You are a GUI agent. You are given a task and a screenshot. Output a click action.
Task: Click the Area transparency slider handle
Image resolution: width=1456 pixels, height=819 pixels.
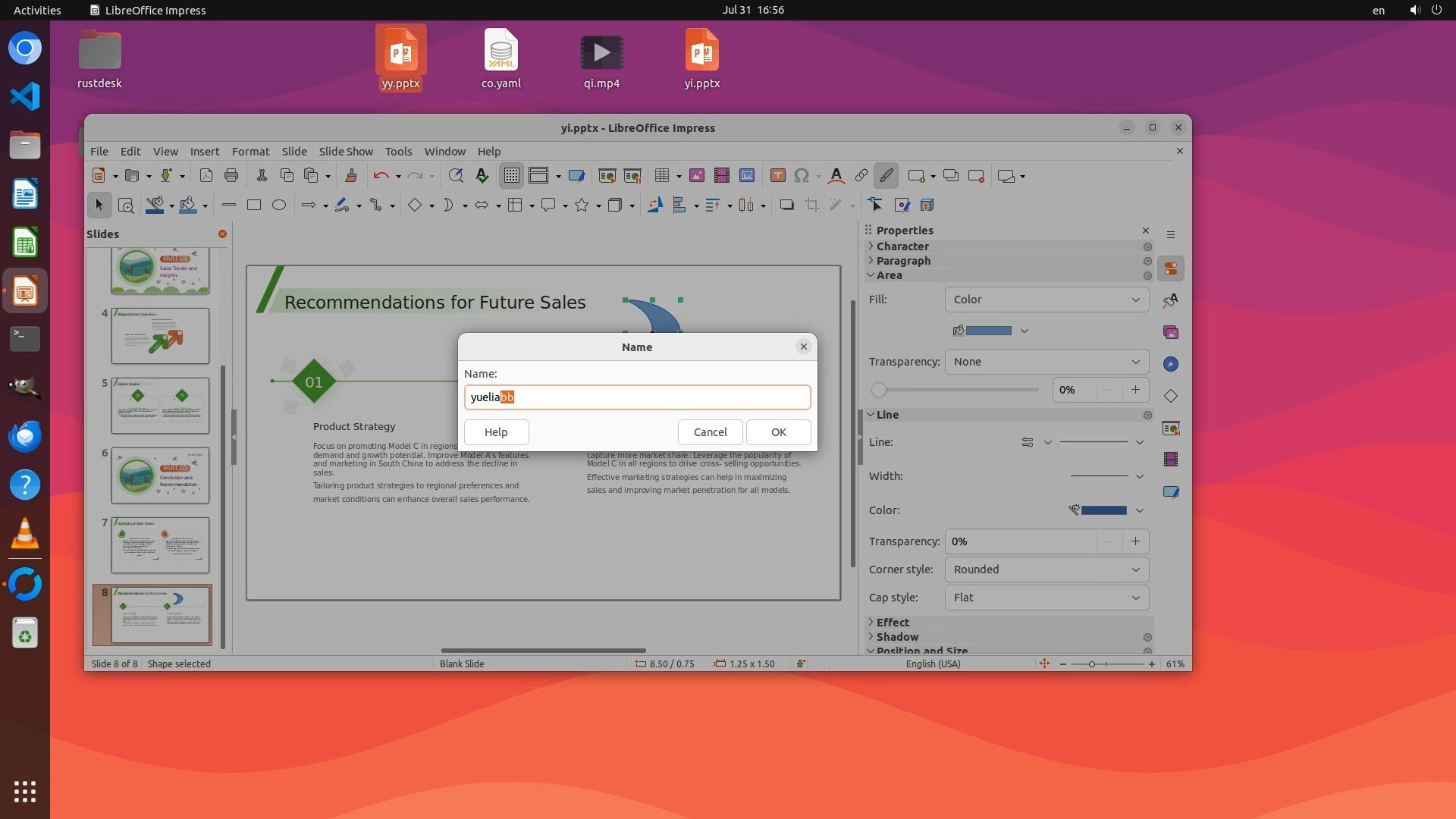click(879, 390)
